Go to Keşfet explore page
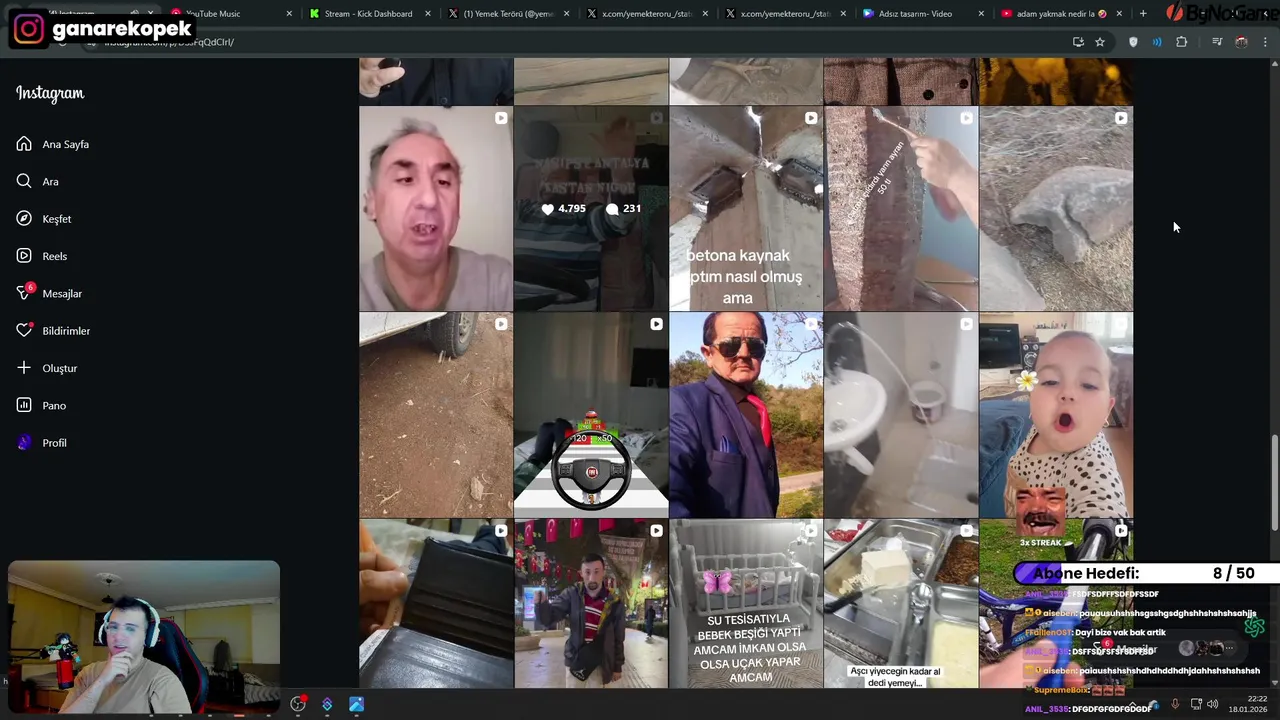 click(x=44, y=219)
